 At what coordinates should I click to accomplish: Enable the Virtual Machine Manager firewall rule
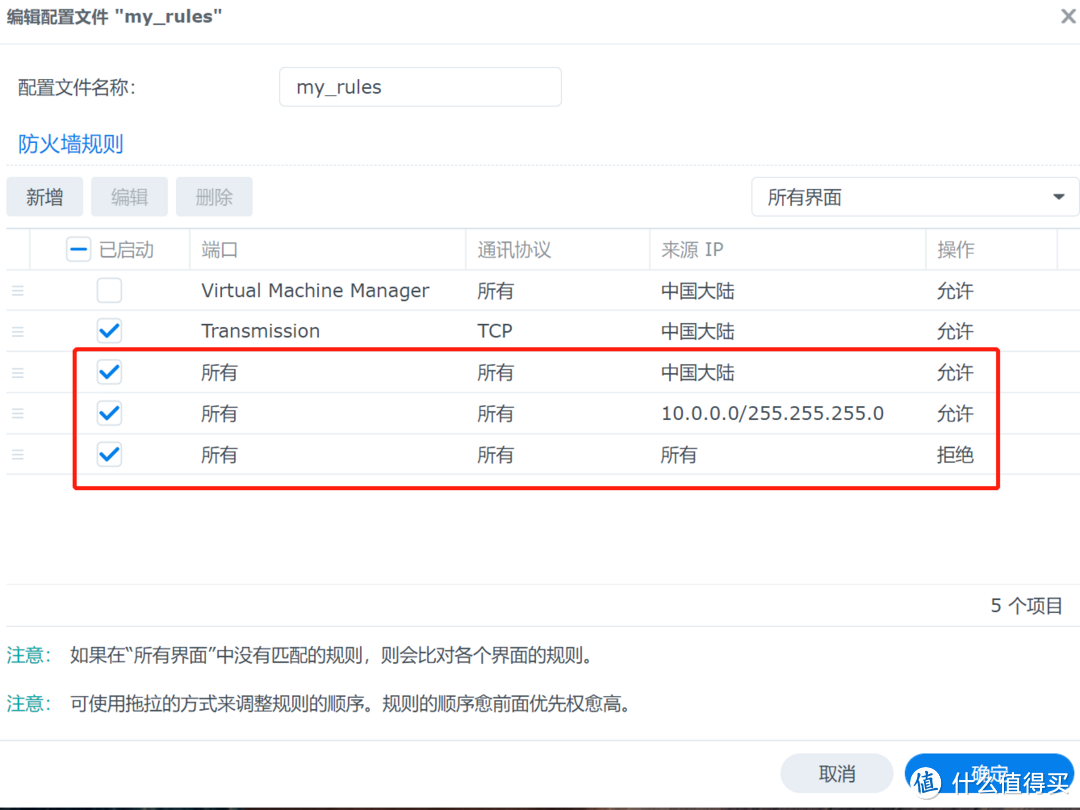[x=109, y=290]
